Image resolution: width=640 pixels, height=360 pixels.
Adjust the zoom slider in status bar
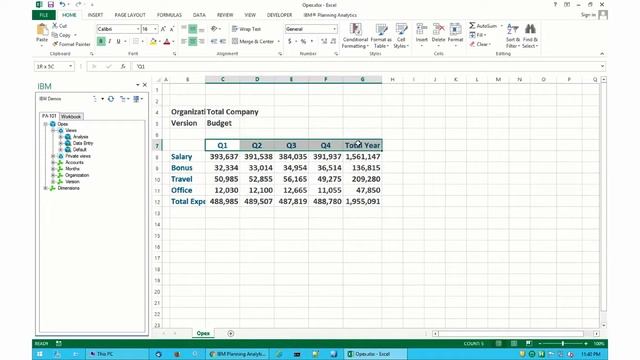(562, 344)
